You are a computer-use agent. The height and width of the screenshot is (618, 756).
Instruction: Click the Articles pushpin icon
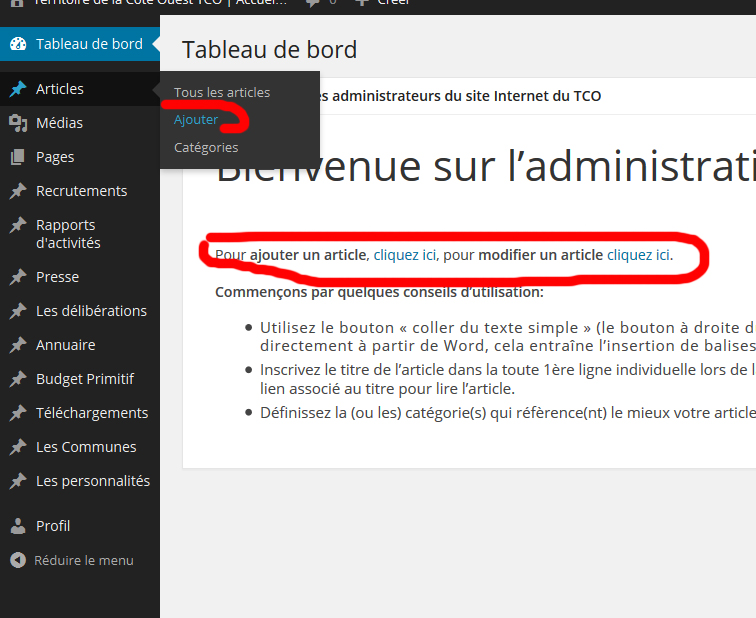[x=18, y=89]
